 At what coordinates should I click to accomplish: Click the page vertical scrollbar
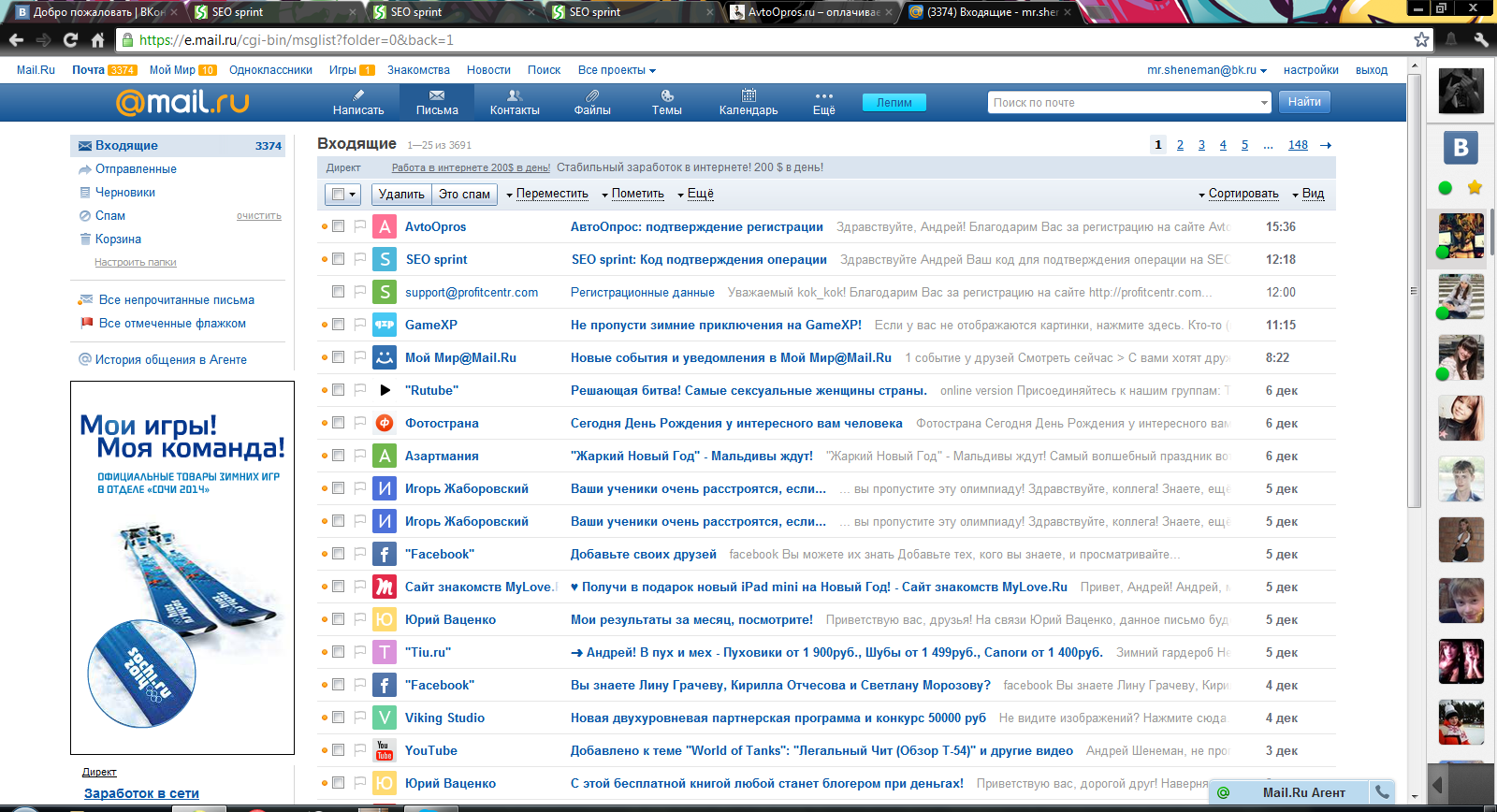point(1414,281)
